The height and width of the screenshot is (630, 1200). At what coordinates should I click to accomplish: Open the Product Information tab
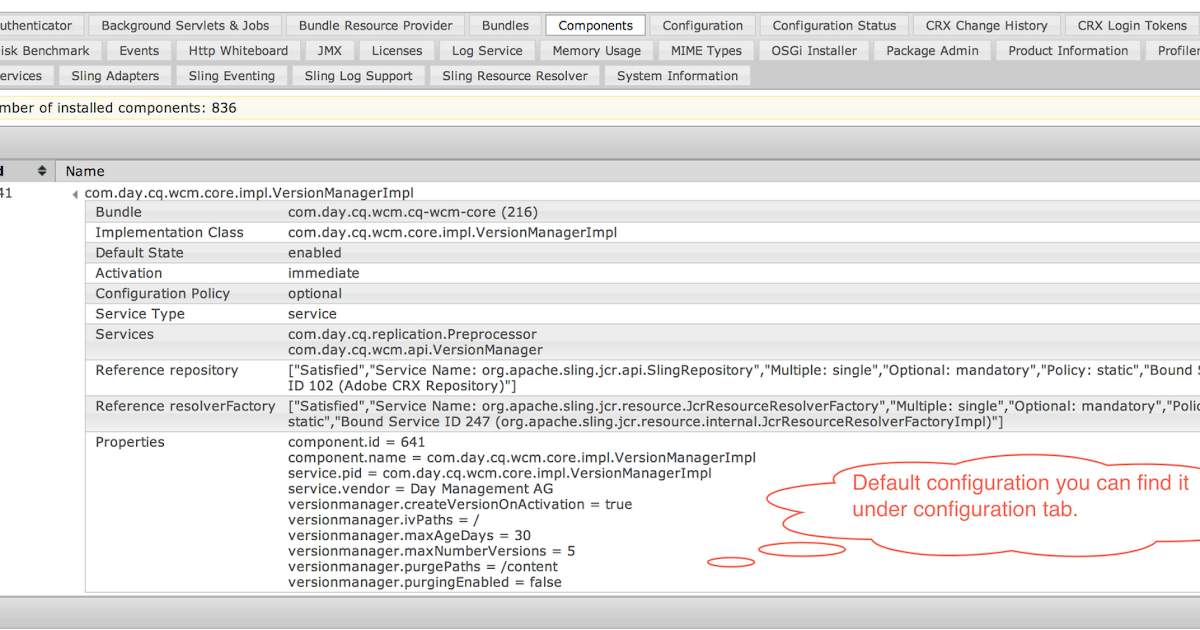[x=1068, y=50]
